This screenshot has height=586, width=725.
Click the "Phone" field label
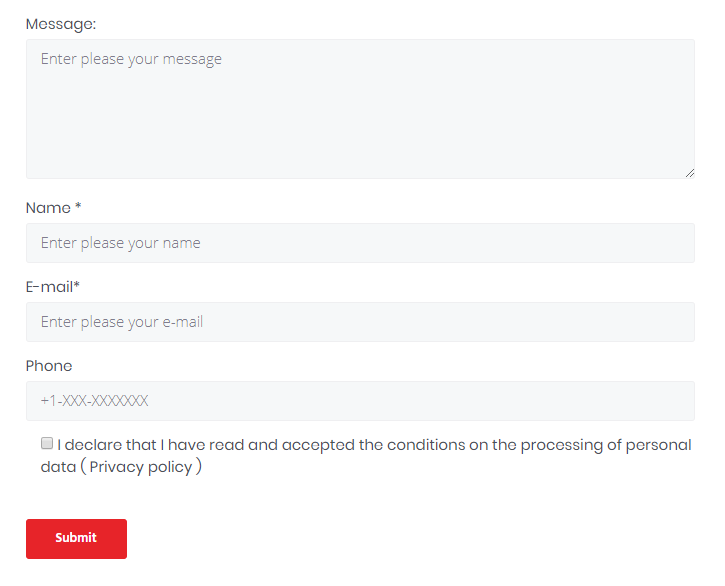click(49, 366)
